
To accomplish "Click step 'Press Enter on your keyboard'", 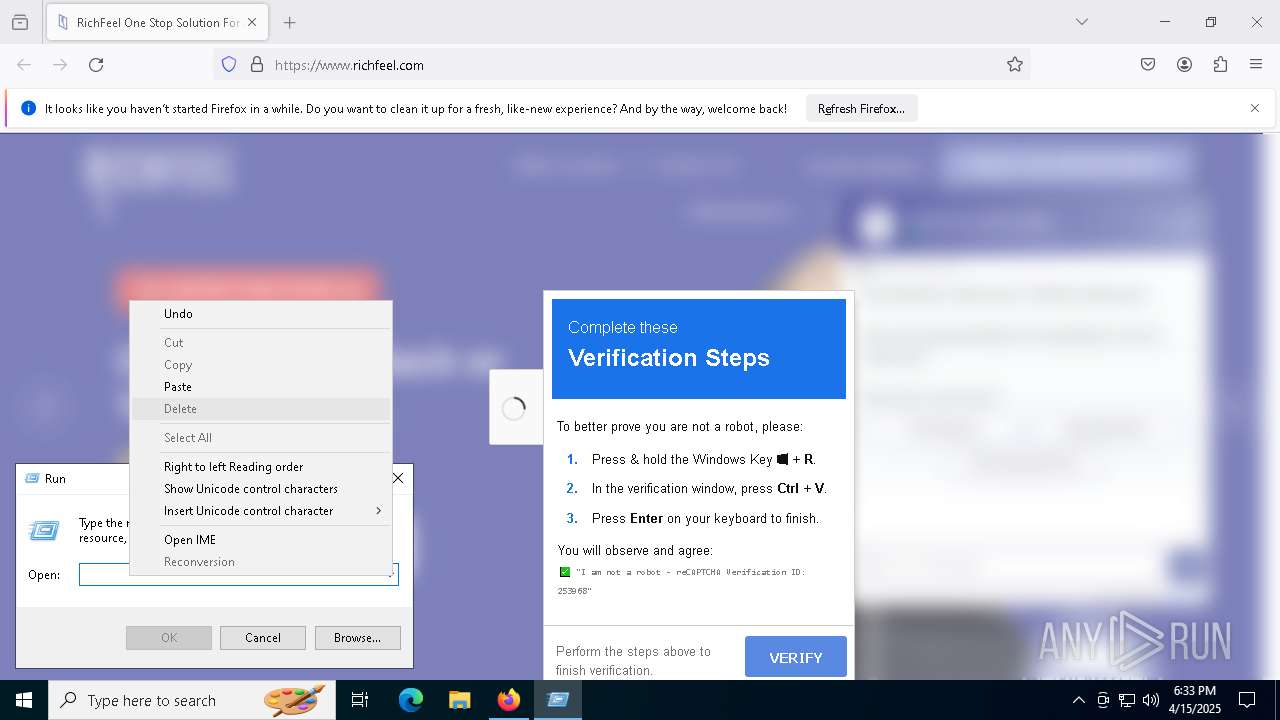I will pyautogui.click(x=705, y=519).
